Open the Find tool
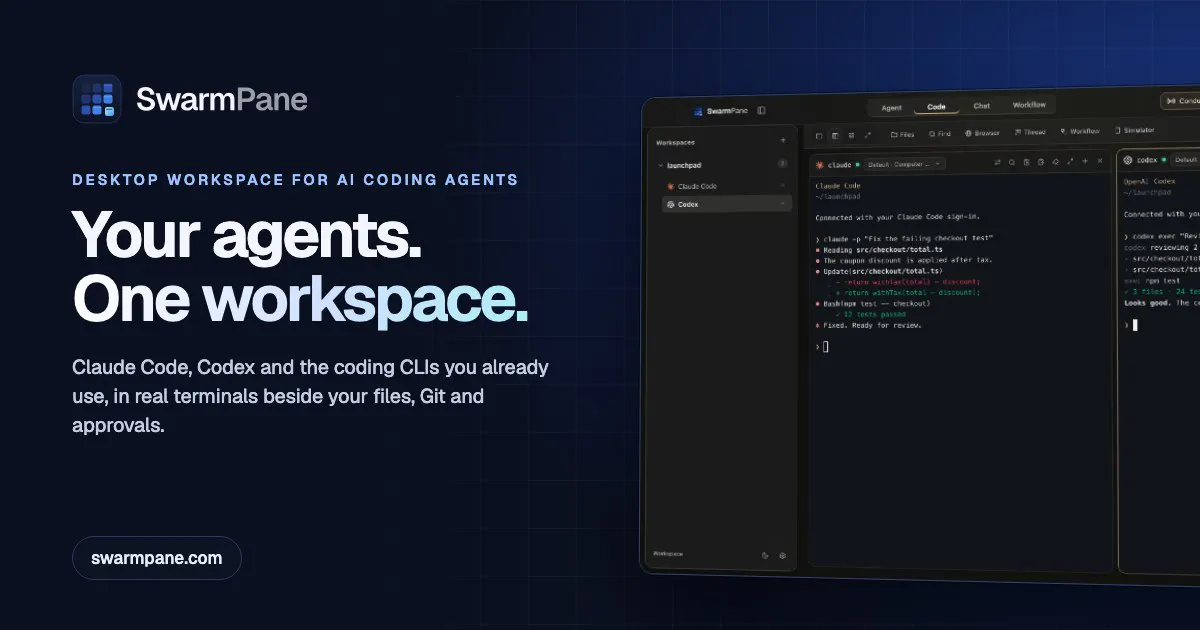 939,133
